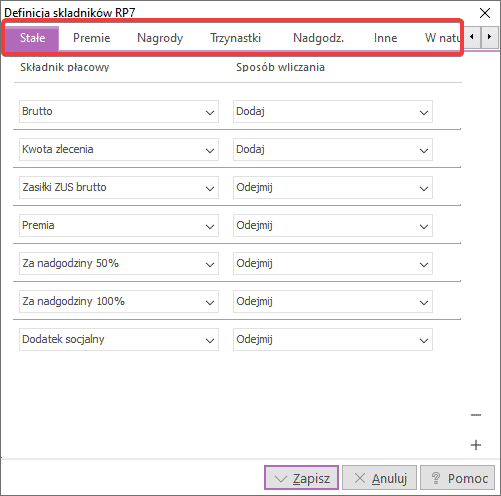Switch to the Stałe tab

pos(32,38)
